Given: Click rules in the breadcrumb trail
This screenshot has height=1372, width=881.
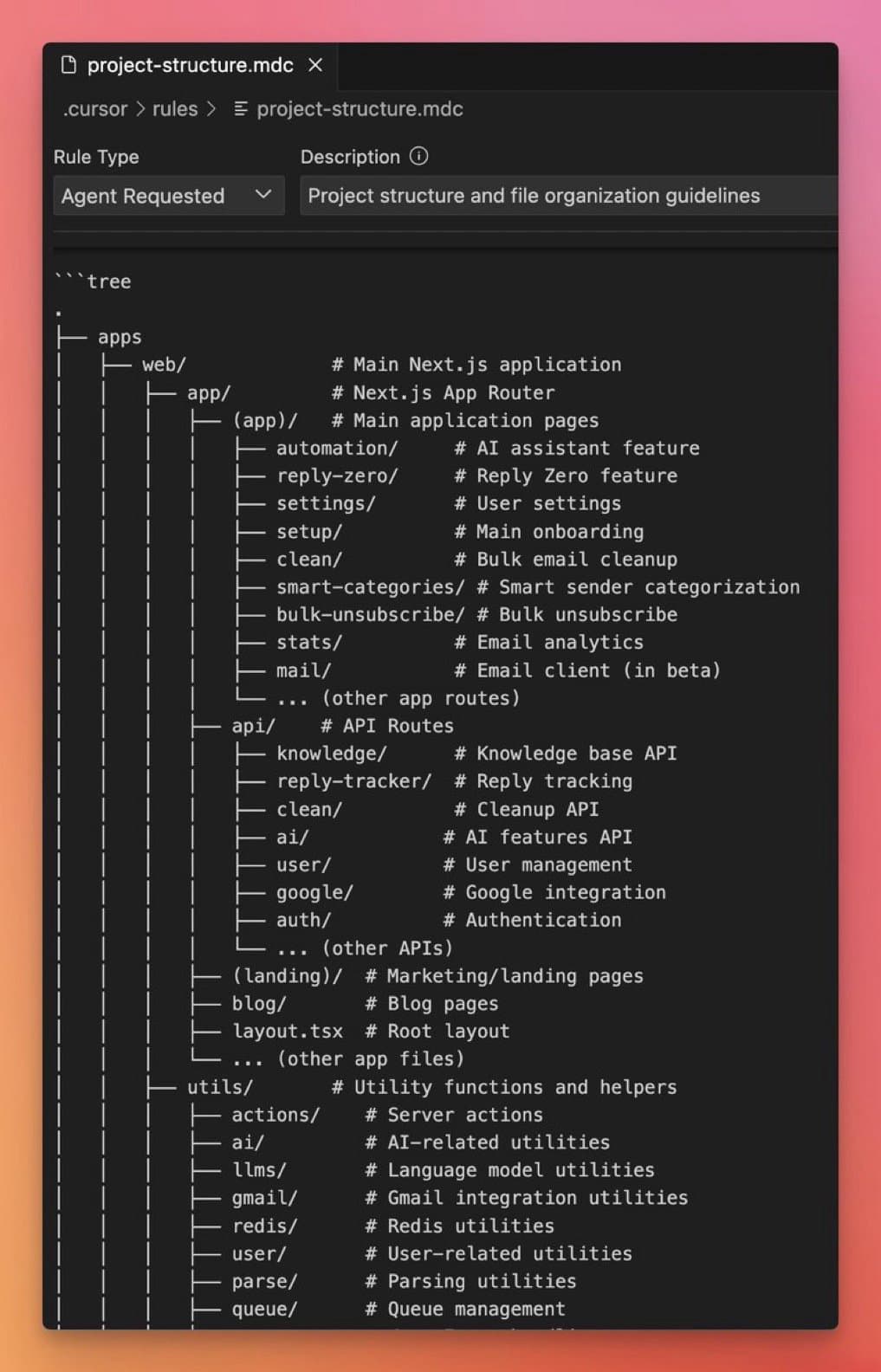Looking at the screenshot, I should click(175, 109).
